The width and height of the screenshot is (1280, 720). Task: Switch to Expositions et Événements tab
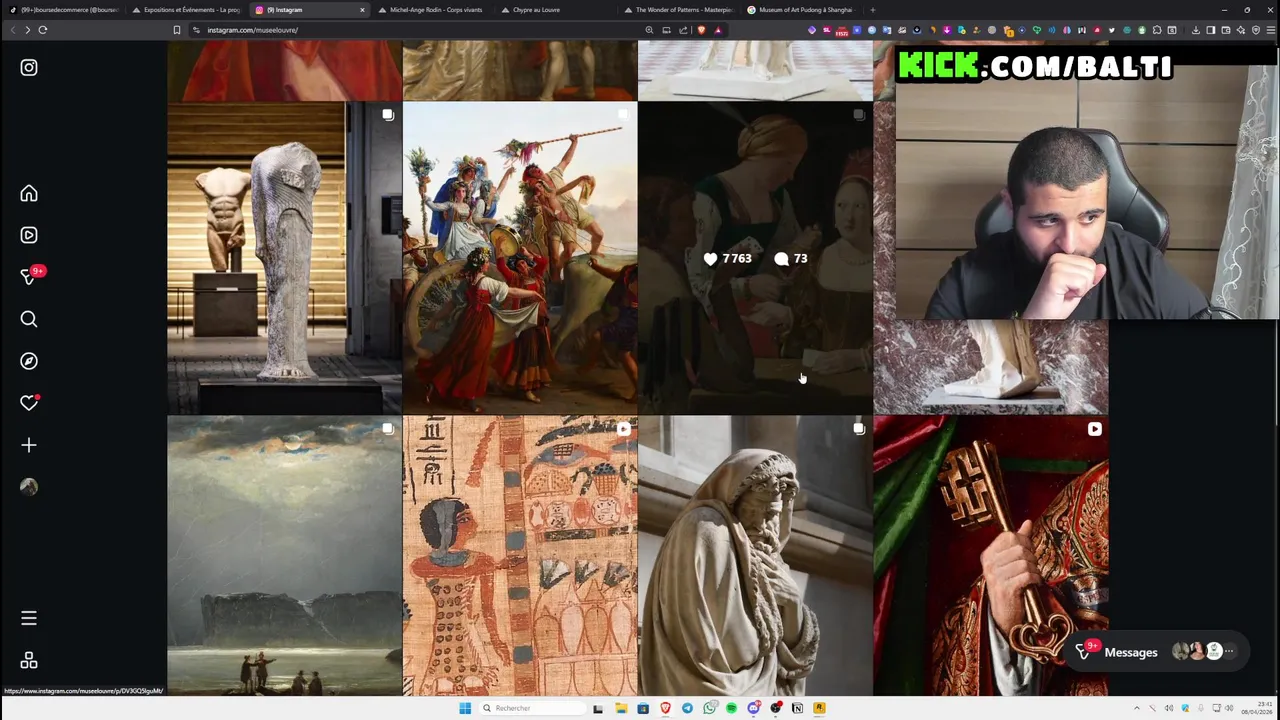coord(188,10)
